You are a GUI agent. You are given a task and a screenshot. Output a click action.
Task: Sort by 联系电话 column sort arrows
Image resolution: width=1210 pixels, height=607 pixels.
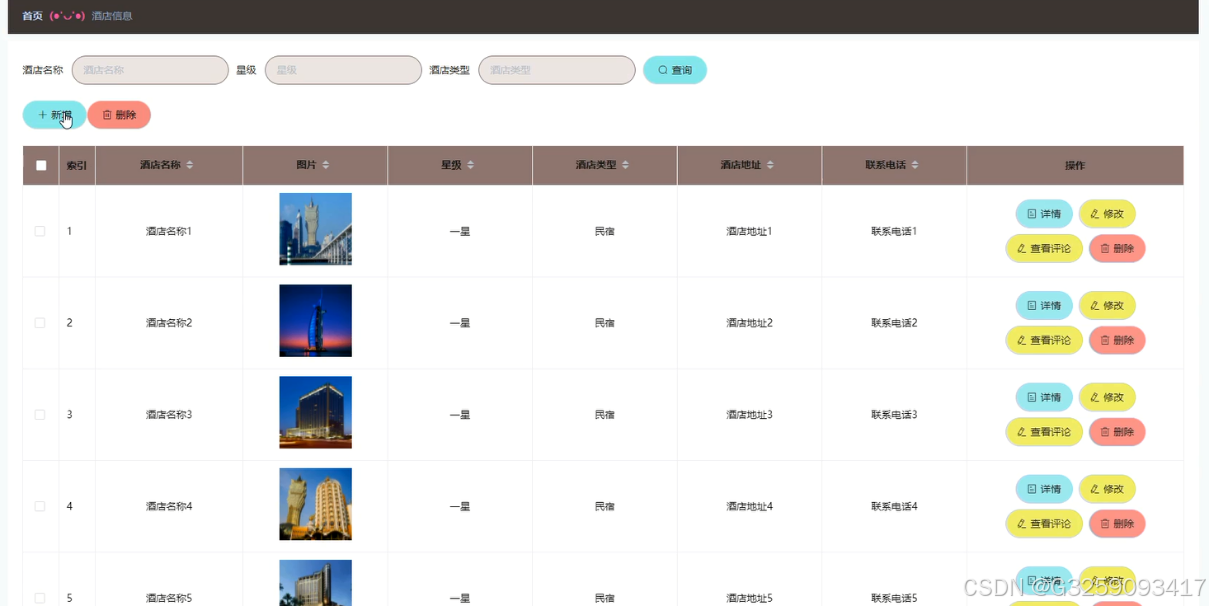point(915,165)
